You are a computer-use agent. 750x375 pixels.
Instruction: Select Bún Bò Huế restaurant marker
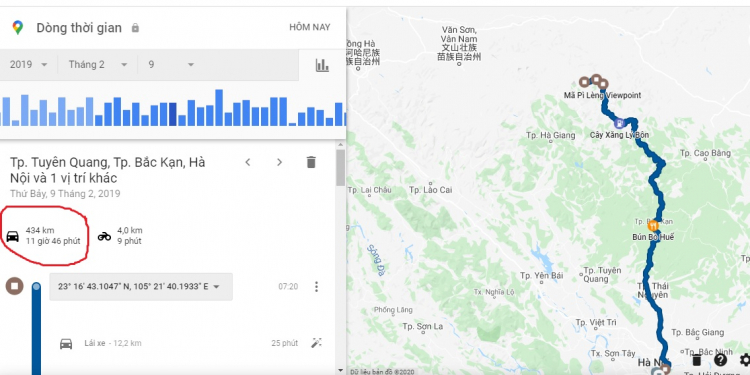pyautogui.click(x=653, y=225)
